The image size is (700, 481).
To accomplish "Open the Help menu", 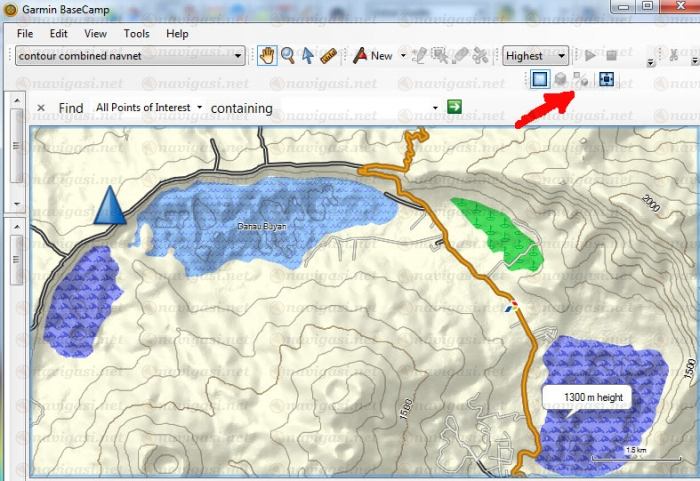I will click(x=177, y=33).
